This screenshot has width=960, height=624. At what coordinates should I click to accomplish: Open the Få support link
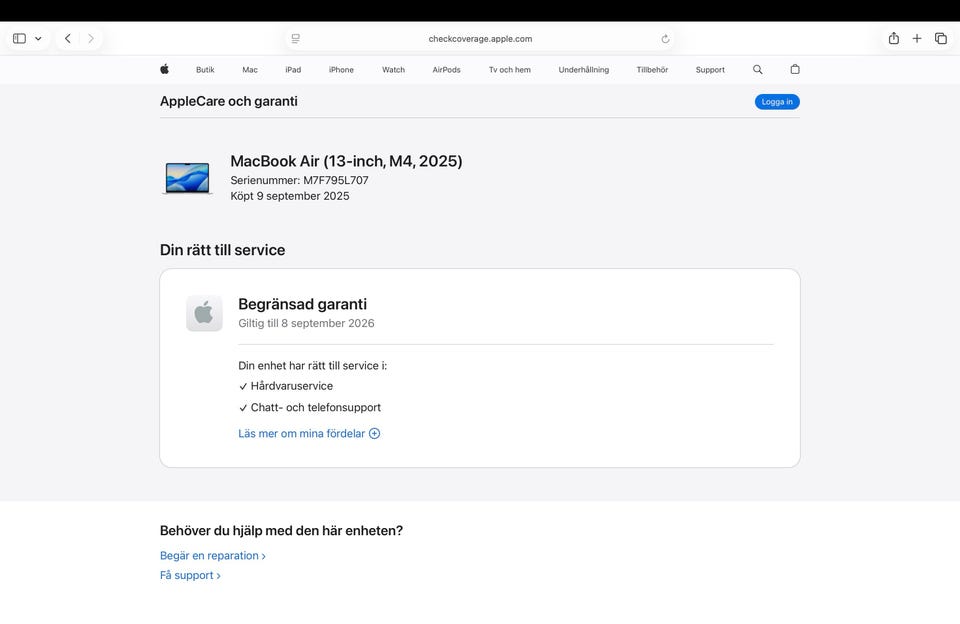(190, 576)
